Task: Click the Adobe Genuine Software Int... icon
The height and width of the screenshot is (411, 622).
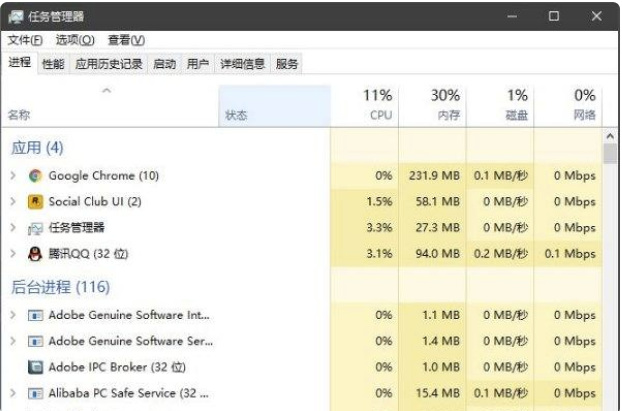Action: pos(36,315)
